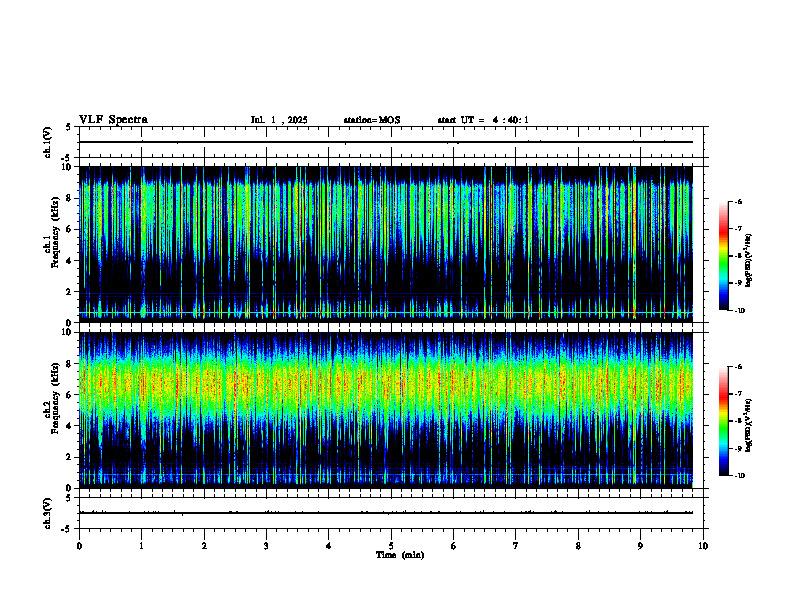Click the ch.1 spectrogram color scale bar
Screen dimensions: 792x612
point(724,256)
